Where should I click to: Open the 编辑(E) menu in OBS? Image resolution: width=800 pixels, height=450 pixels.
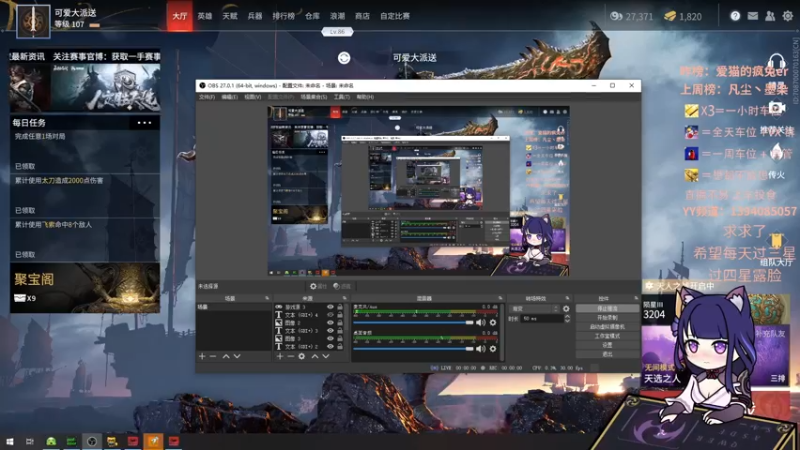(x=230, y=97)
